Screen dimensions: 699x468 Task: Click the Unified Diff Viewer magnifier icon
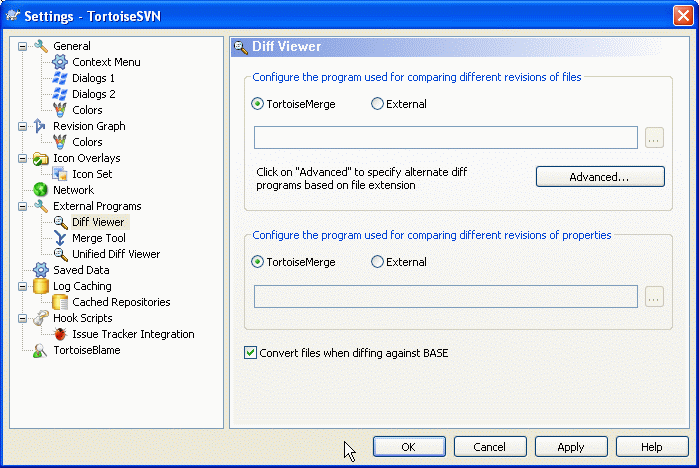tap(61, 254)
